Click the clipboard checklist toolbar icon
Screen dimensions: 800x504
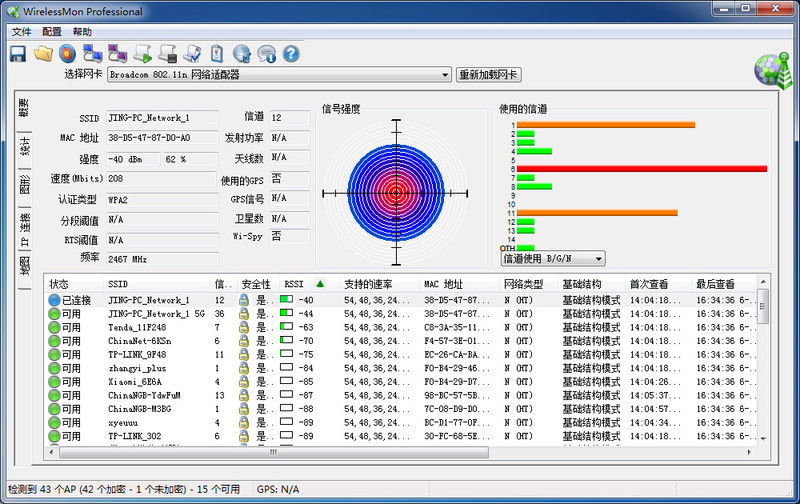pos(217,54)
